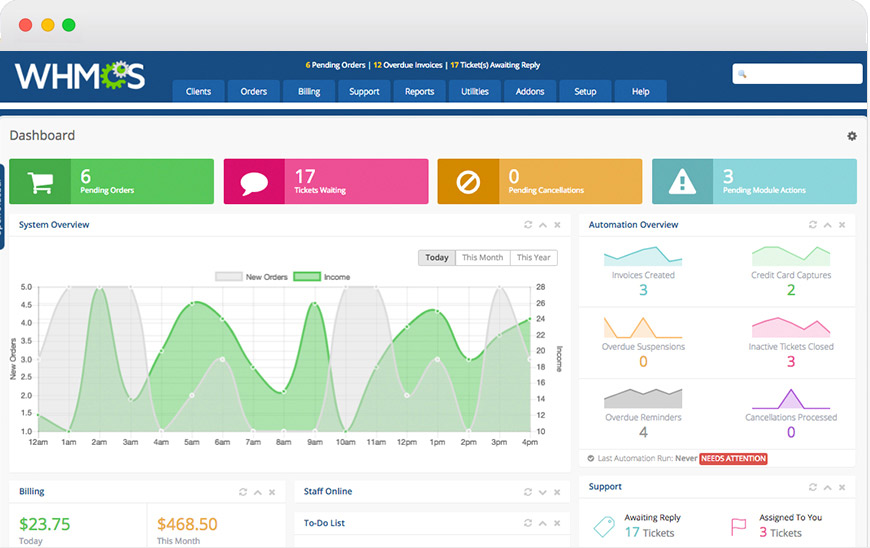This screenshot has width=870, height=548.
Task: Click the Credit Card Captures sparkline chart
Action: click(791, 256)
